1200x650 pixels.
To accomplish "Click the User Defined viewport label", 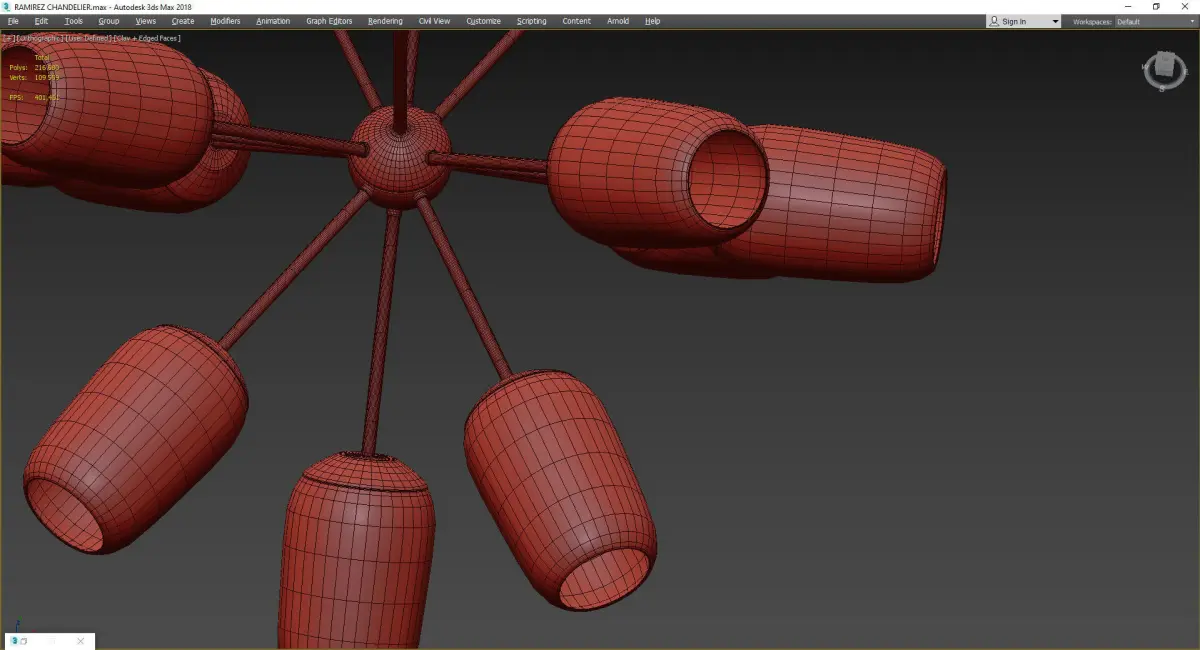I will (x=88, y=38).
